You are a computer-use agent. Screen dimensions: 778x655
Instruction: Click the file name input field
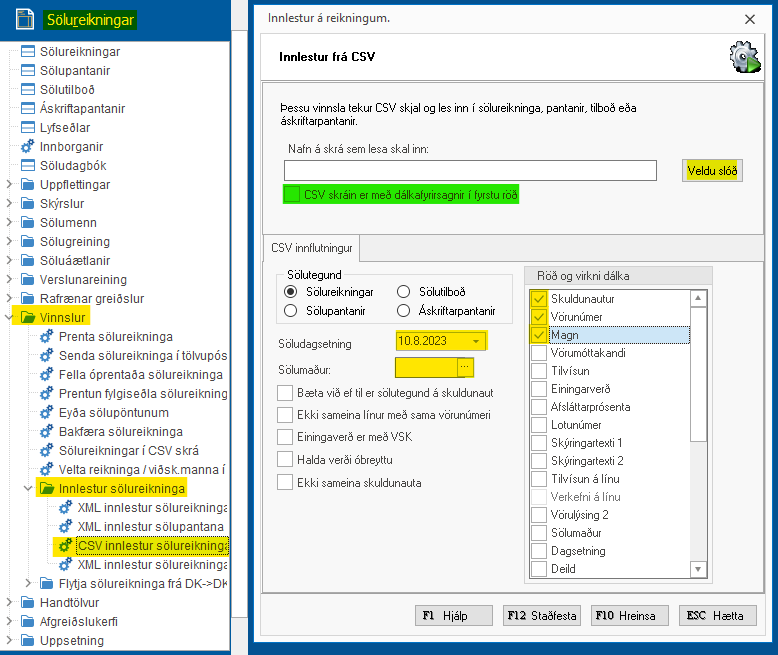[469, 171]
